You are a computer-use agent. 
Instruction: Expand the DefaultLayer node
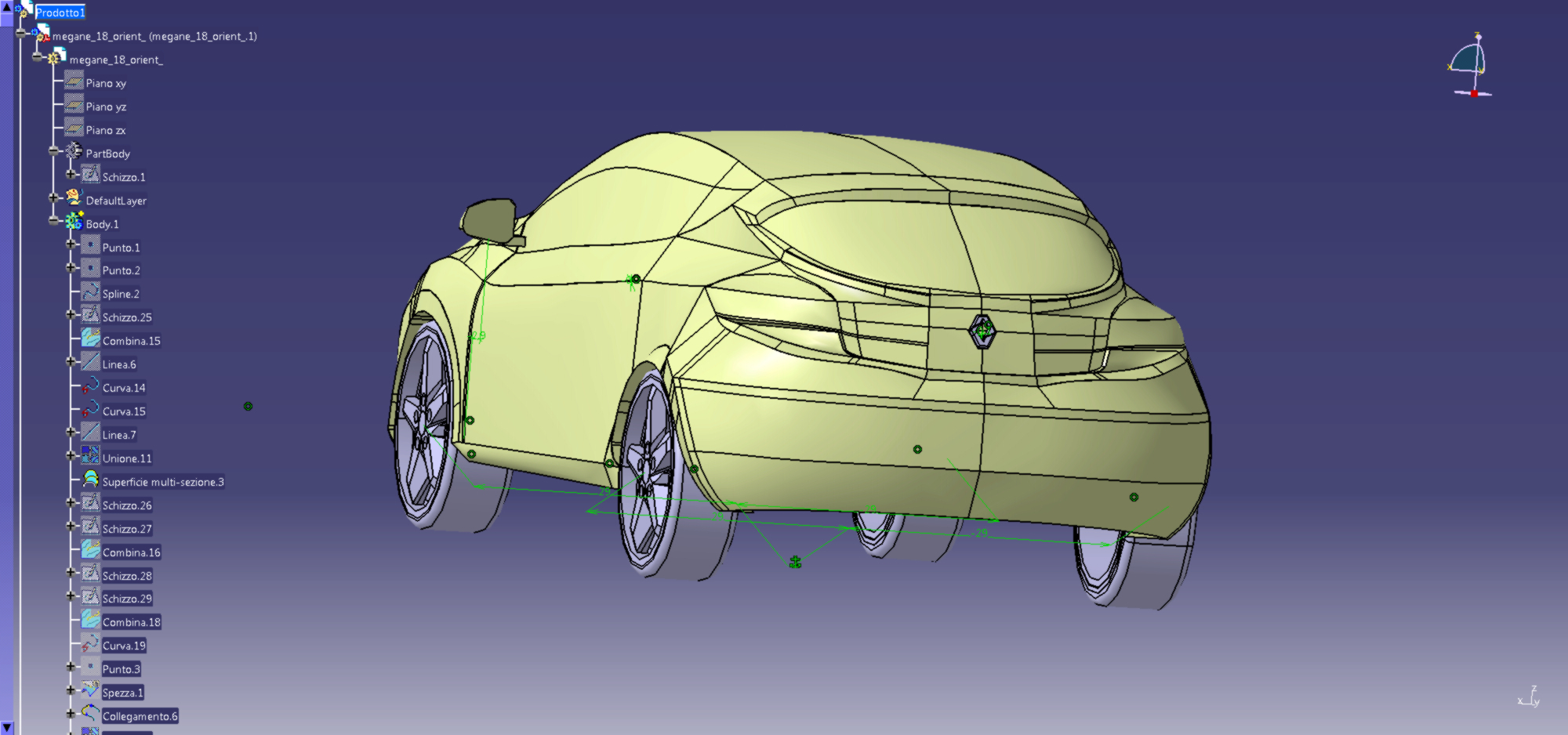(x=54, y=197)
